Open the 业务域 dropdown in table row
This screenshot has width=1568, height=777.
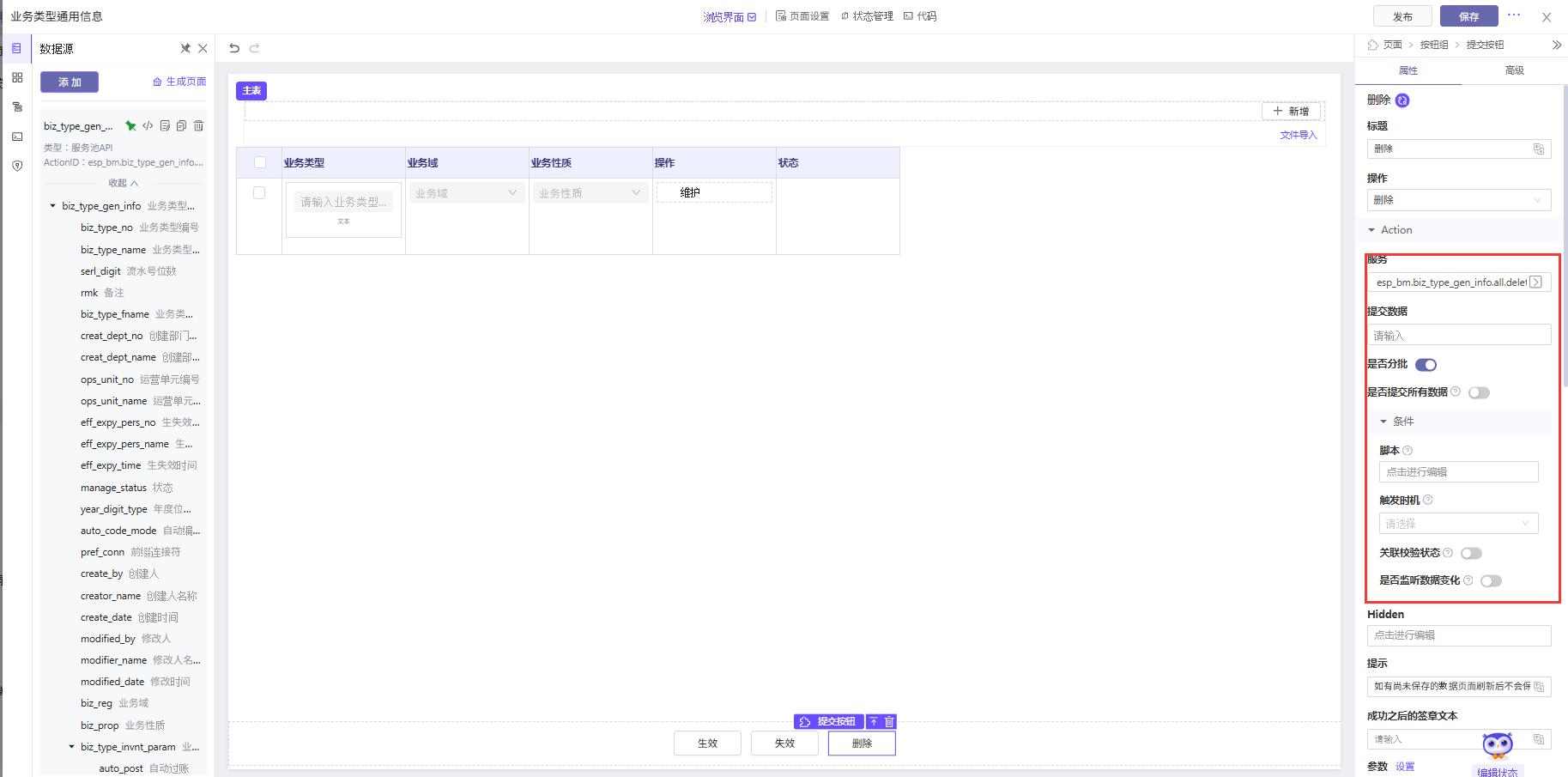[x=467, y=193]
